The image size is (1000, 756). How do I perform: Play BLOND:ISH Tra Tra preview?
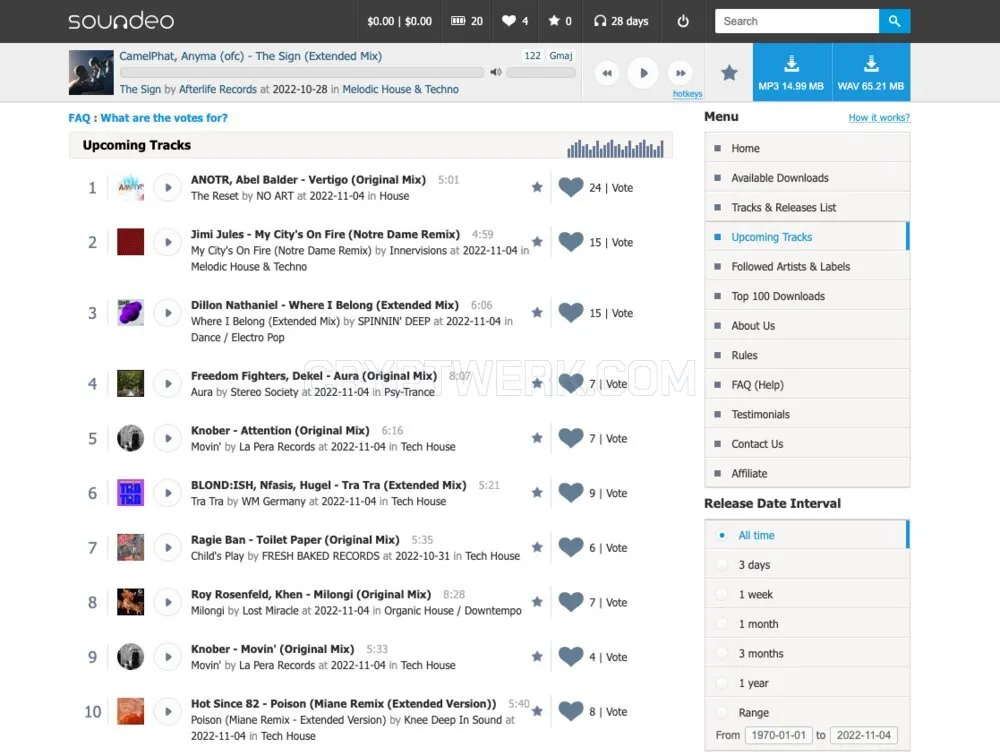tap(168, 493)
